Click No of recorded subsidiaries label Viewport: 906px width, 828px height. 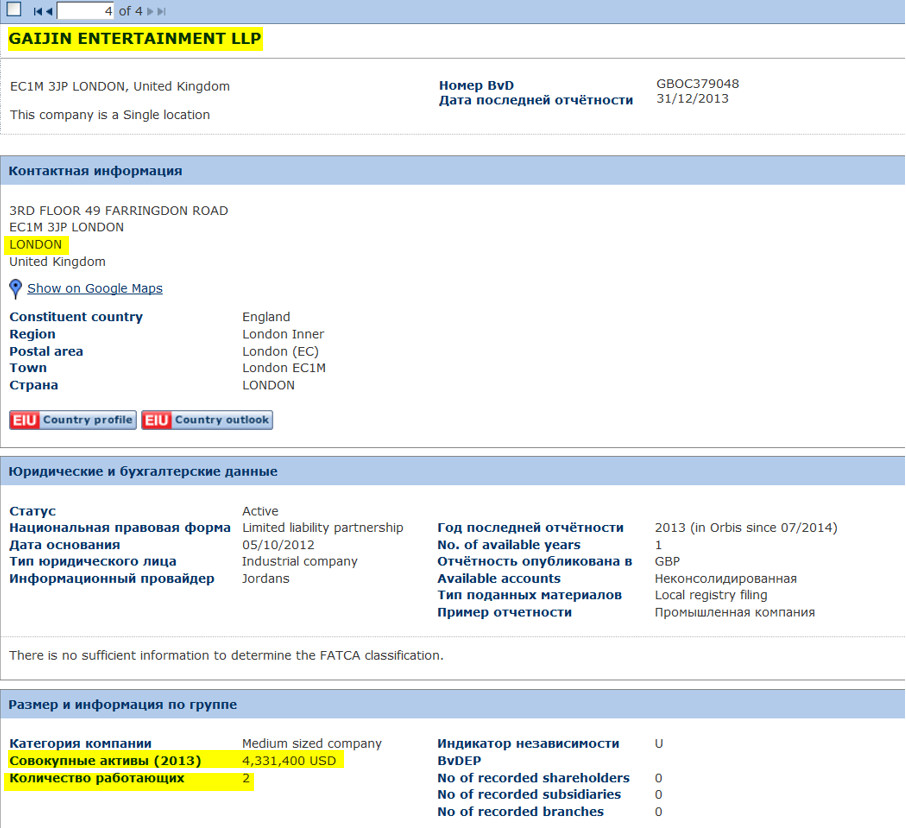[x=529, y=795]
